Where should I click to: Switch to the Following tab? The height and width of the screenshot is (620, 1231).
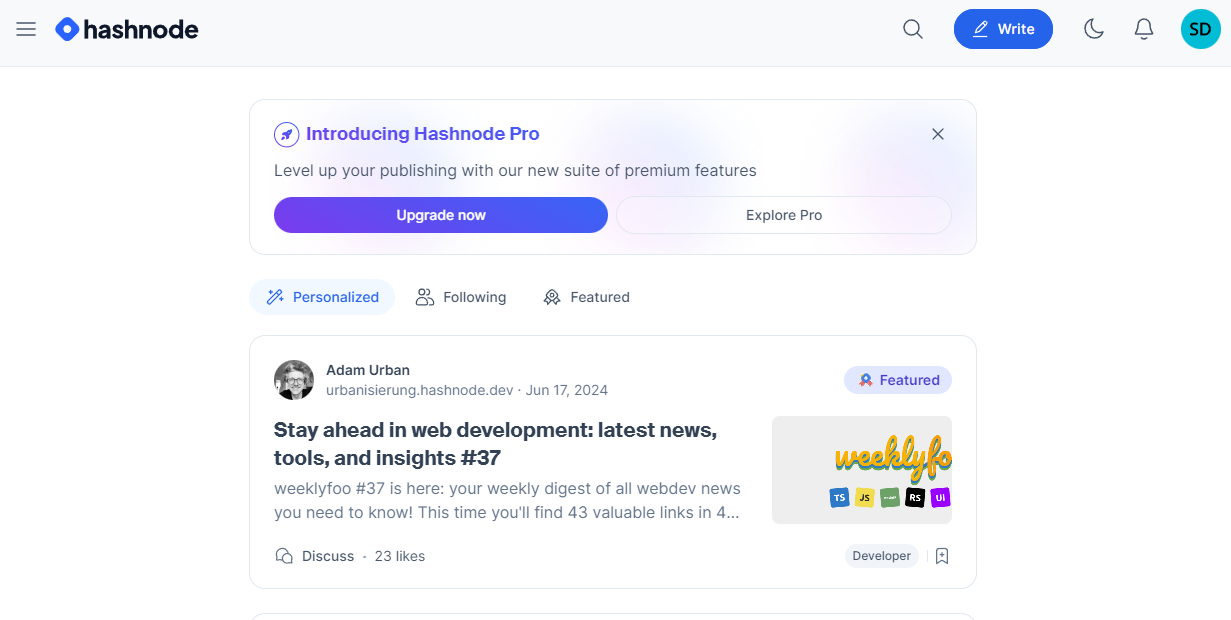[461, 297]
